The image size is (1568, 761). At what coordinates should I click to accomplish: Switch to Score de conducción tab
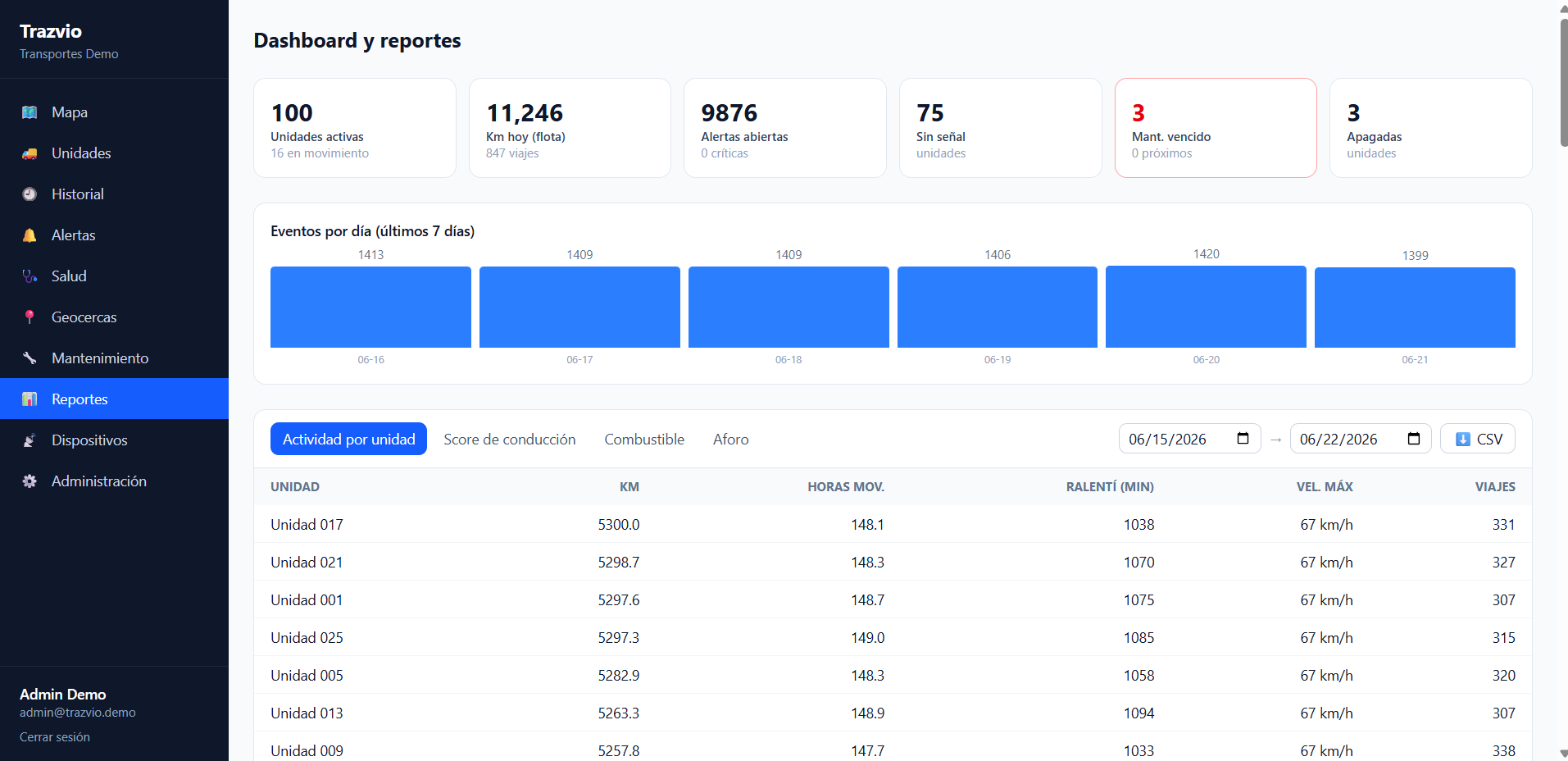point(510,439)
